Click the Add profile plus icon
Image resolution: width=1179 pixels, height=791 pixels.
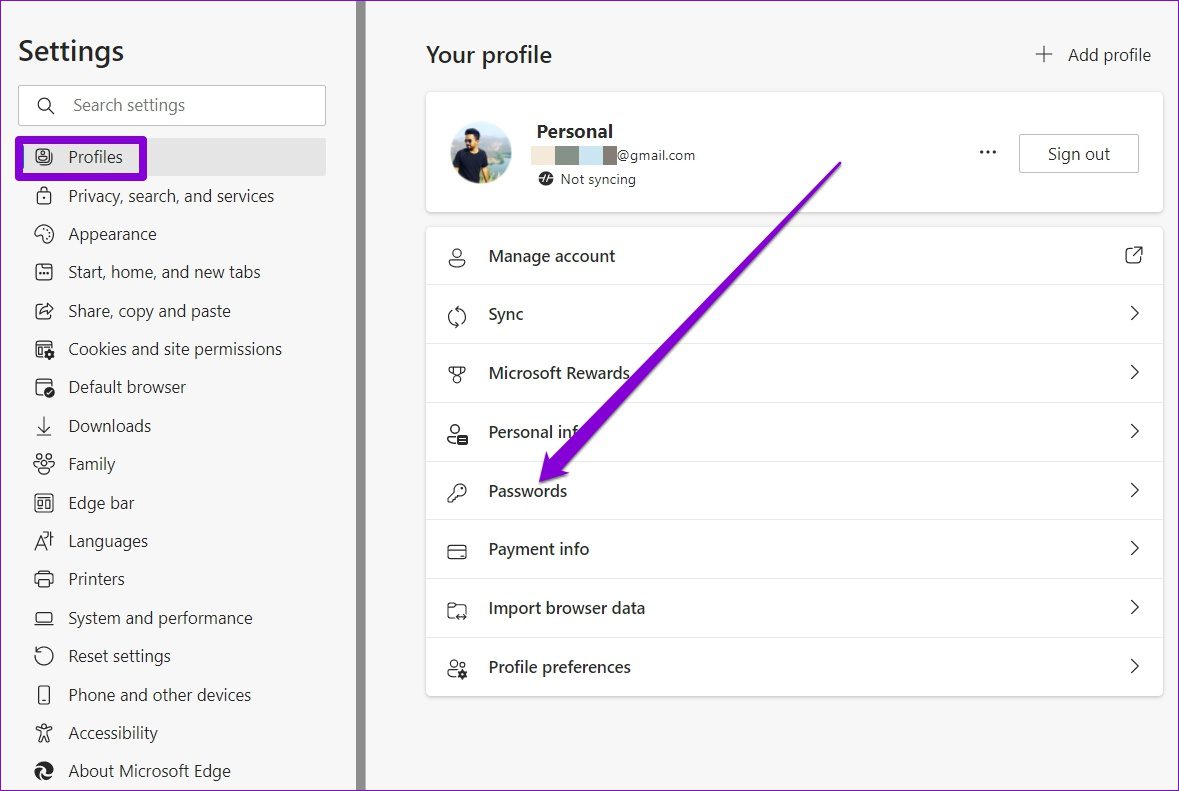tap(1044, 54)
